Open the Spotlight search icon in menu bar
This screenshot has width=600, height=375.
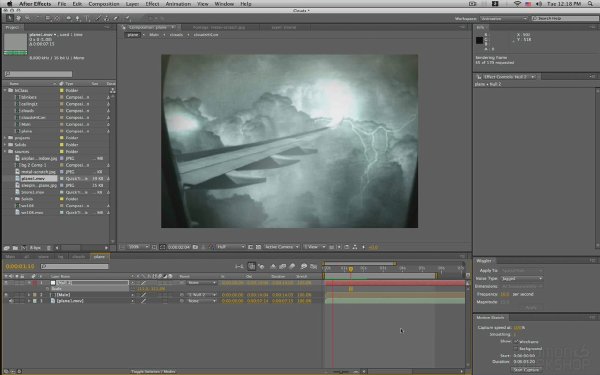(x=590, y=4)
